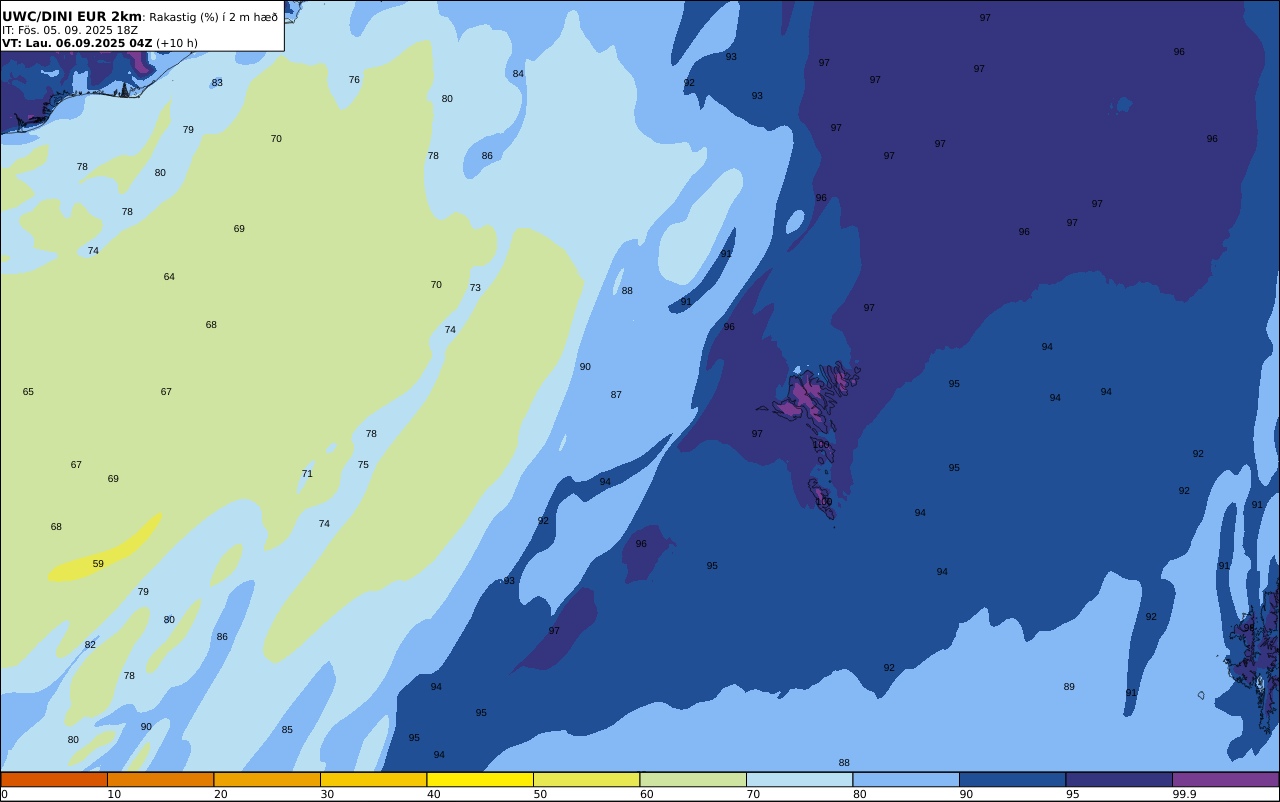
Task: Select the map value 73
Action: (475, 288)
